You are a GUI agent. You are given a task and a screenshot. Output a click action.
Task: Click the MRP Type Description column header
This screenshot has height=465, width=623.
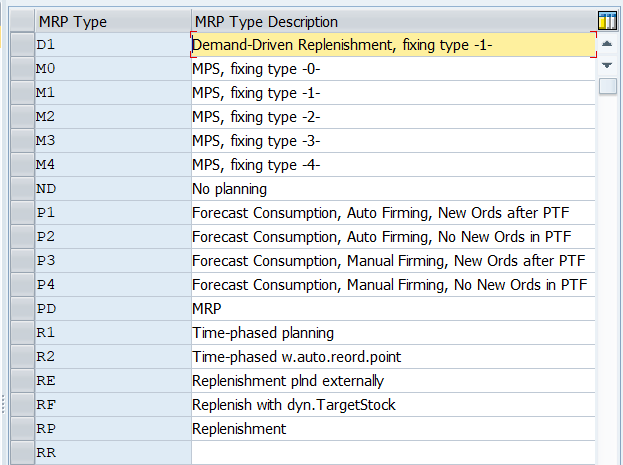click(x=393, y=21)
